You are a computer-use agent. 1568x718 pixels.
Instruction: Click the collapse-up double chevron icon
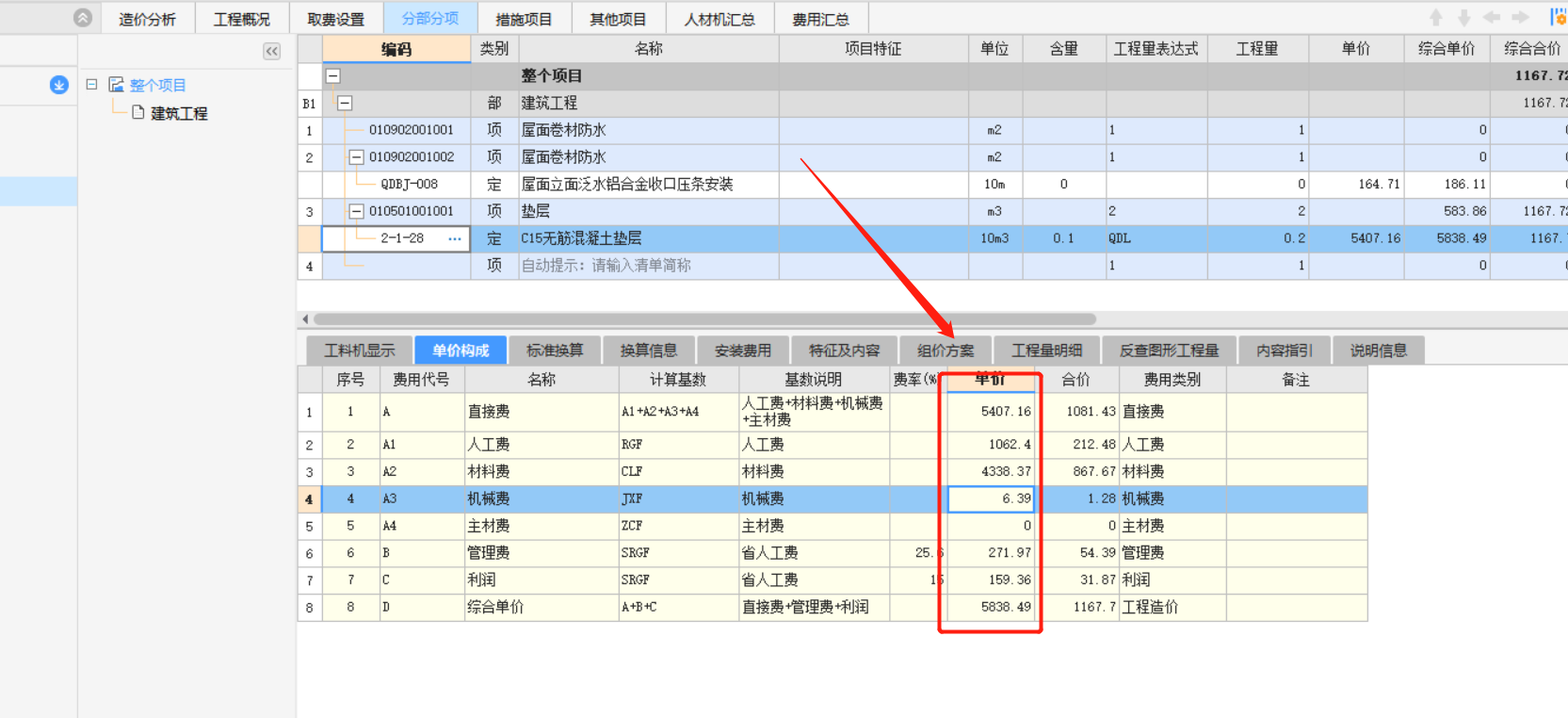83,18
